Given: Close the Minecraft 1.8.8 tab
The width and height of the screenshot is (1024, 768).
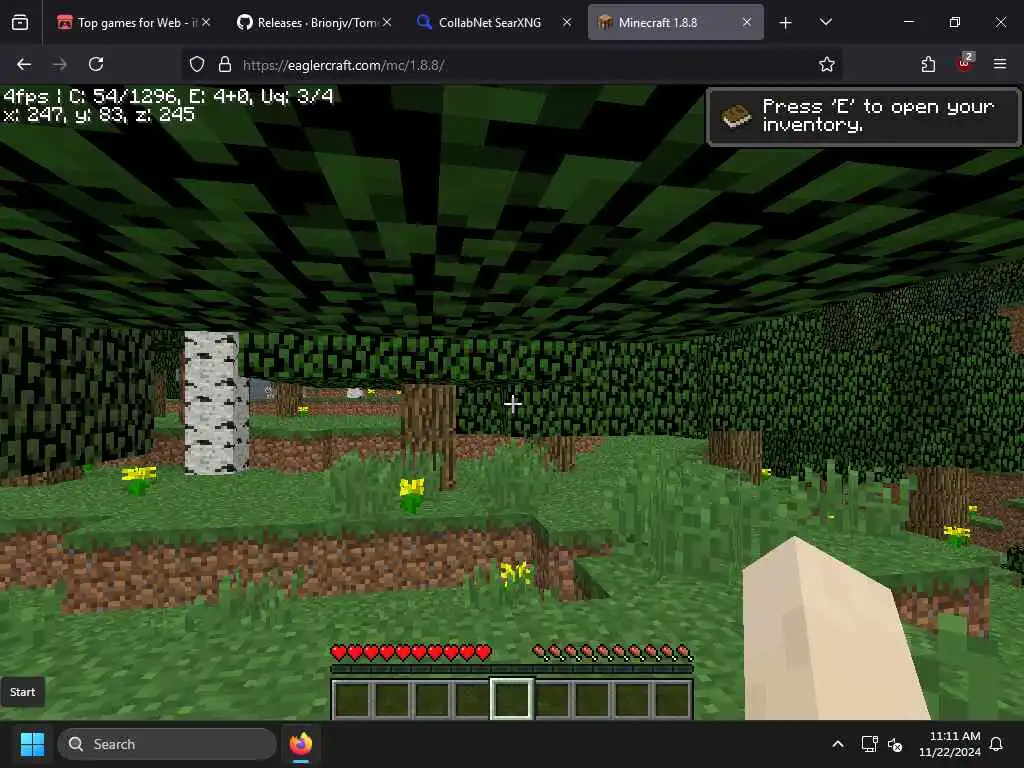Looking at the screenshot, I should click(x=746, y=22).
